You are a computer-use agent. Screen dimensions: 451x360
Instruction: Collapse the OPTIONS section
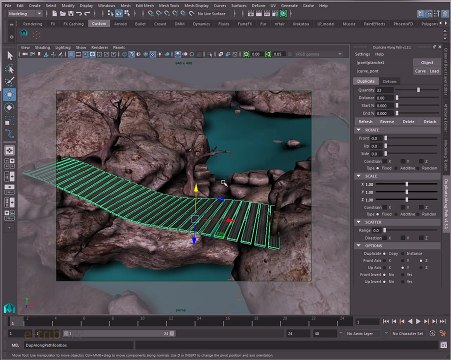point(359,245)
